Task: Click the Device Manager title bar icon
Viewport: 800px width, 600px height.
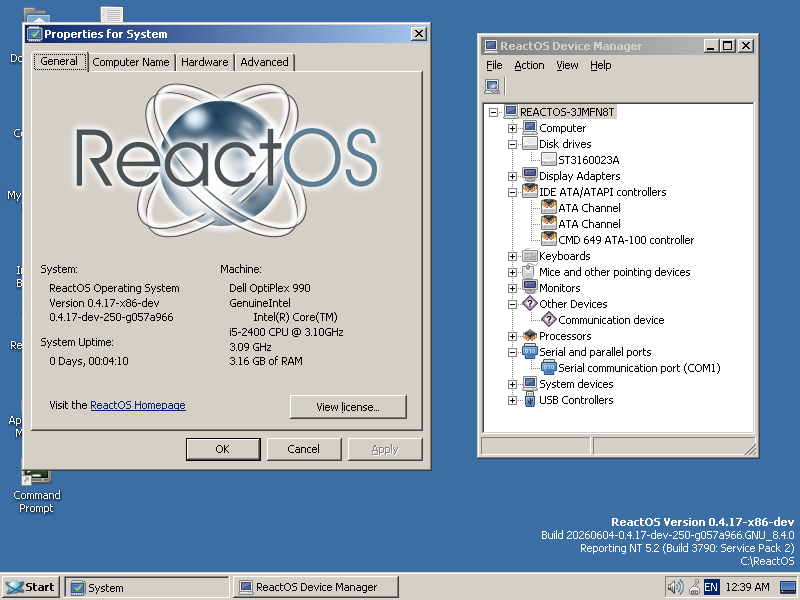Action: [491, 46]
